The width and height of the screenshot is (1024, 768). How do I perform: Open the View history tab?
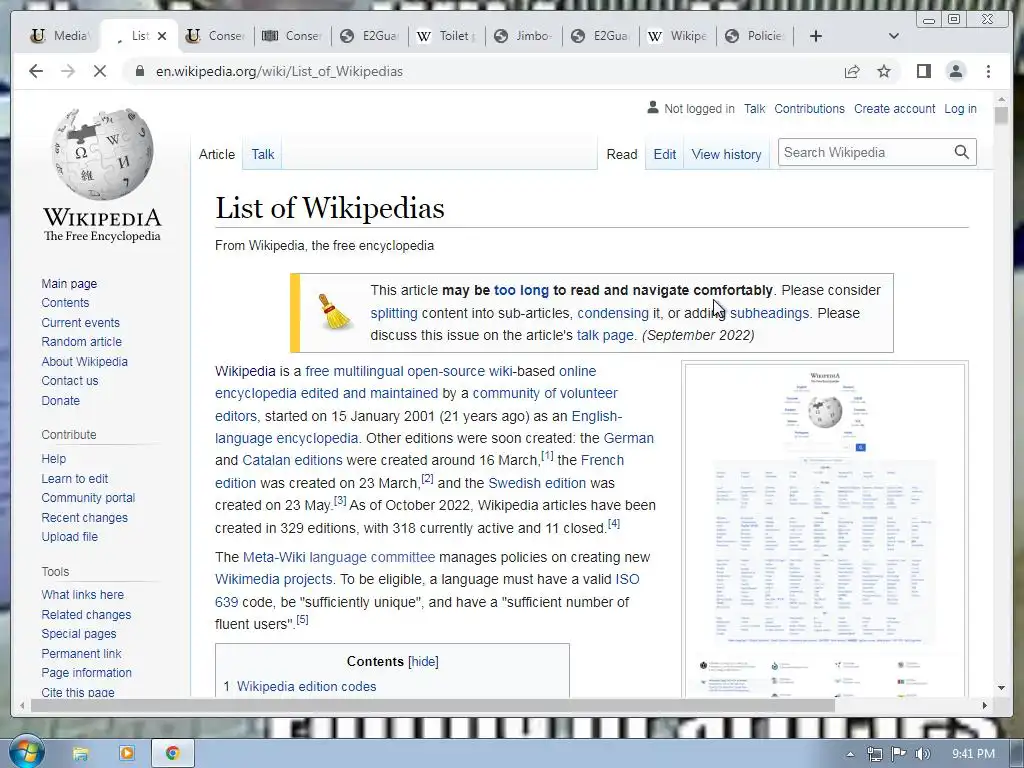coord(726,154)
